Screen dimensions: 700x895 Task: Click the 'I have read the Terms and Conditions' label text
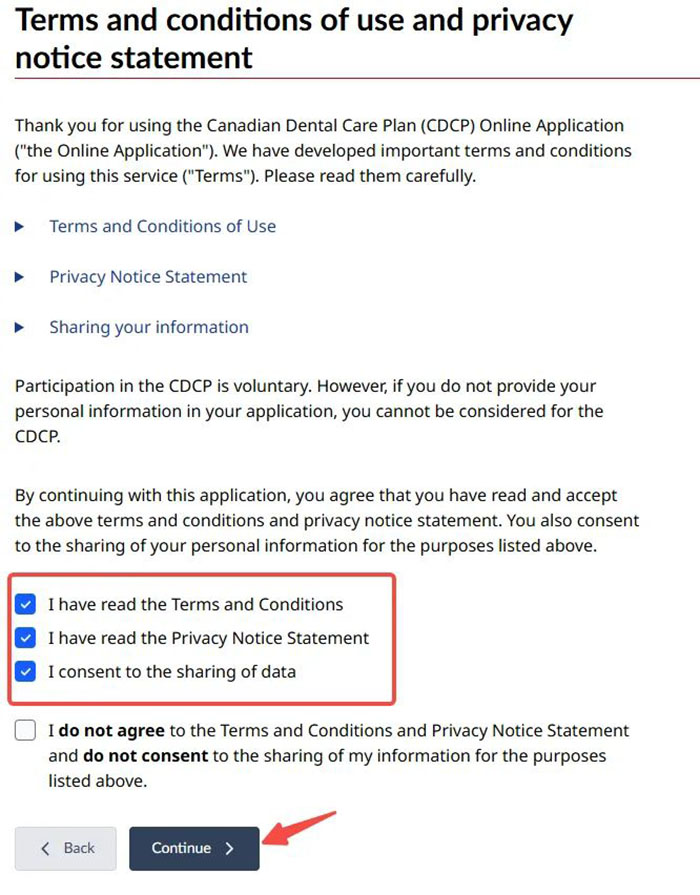click(195, 605)
